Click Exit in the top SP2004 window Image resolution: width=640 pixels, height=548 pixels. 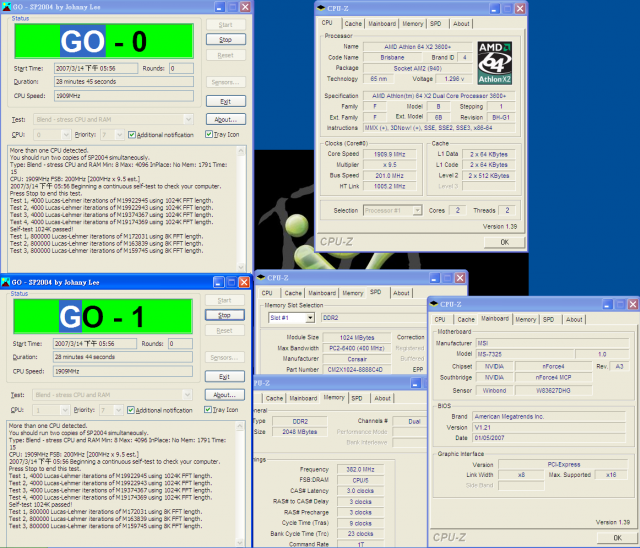[x=226, y=101]
